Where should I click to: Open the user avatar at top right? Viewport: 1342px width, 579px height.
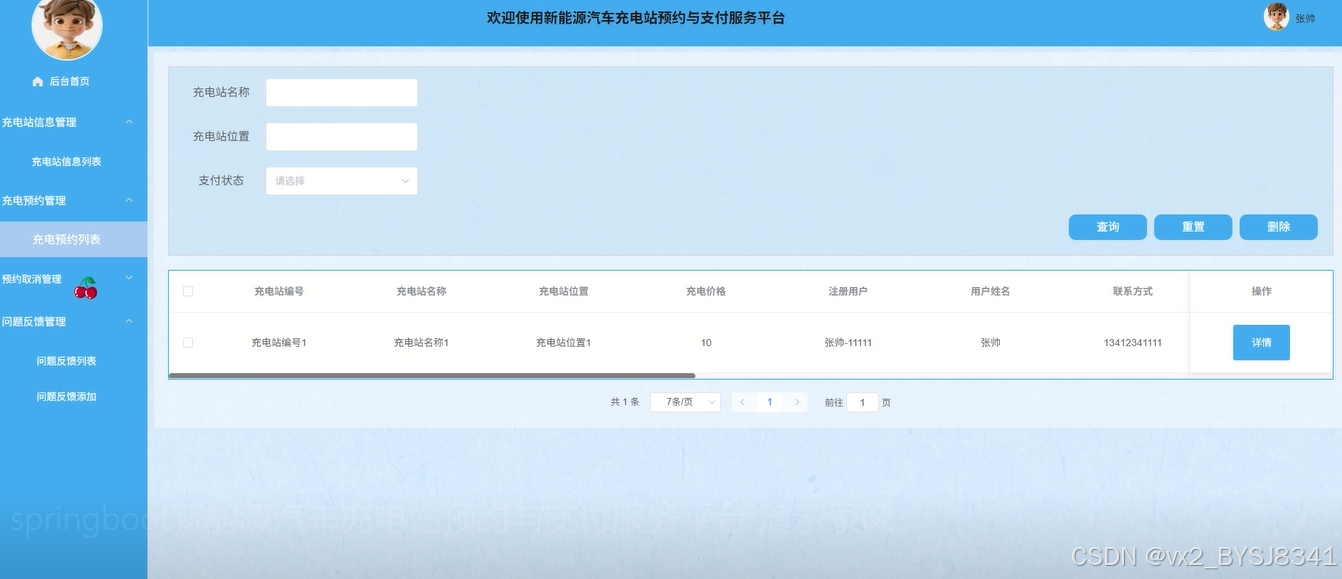point(1276,17)
